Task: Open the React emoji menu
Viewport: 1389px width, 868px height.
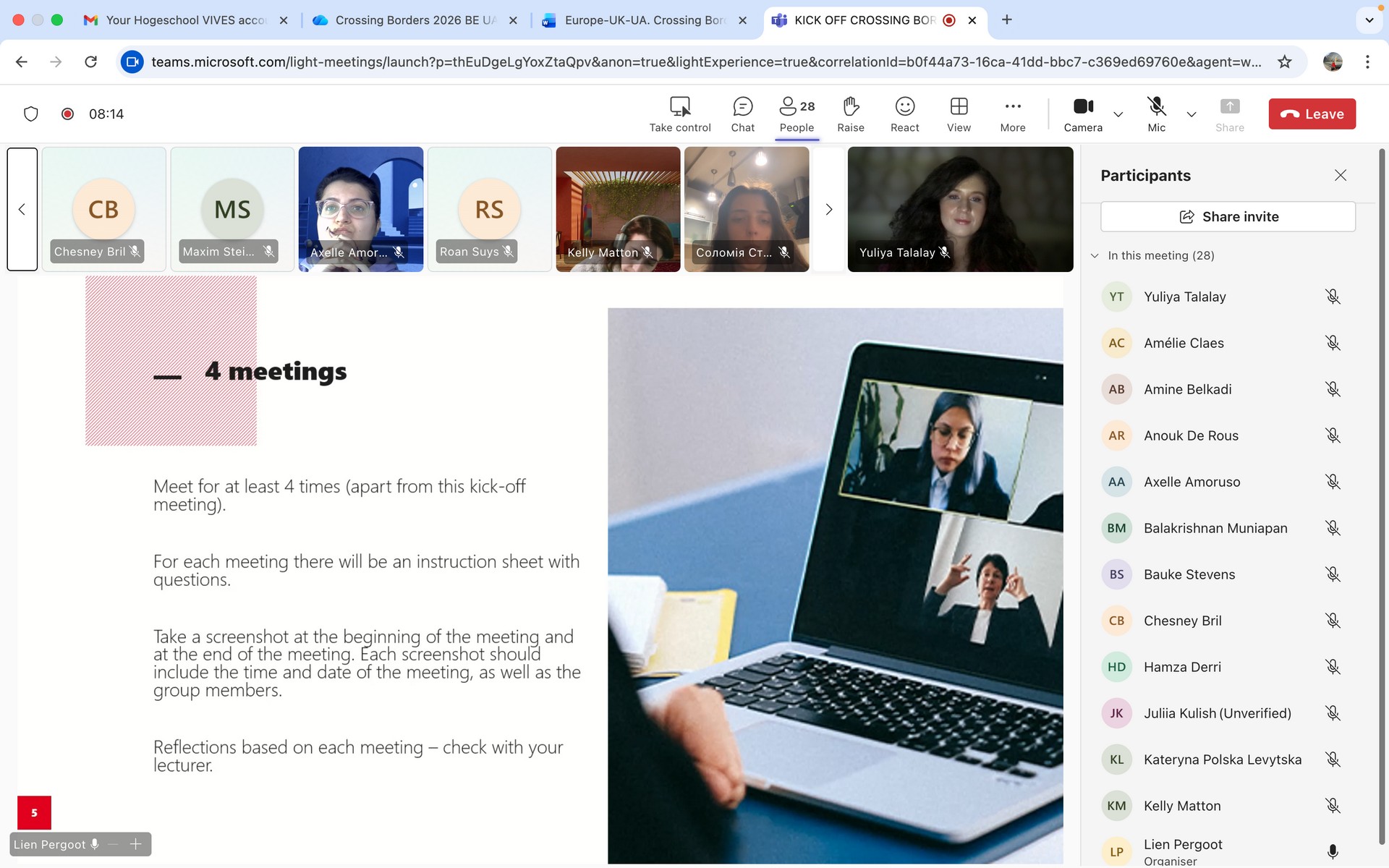Action: 904,114
